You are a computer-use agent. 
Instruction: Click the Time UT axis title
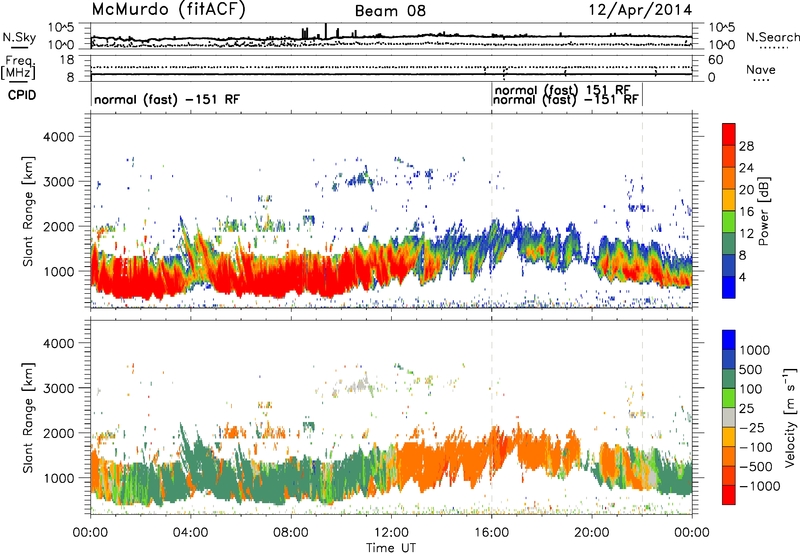(391, 548)
